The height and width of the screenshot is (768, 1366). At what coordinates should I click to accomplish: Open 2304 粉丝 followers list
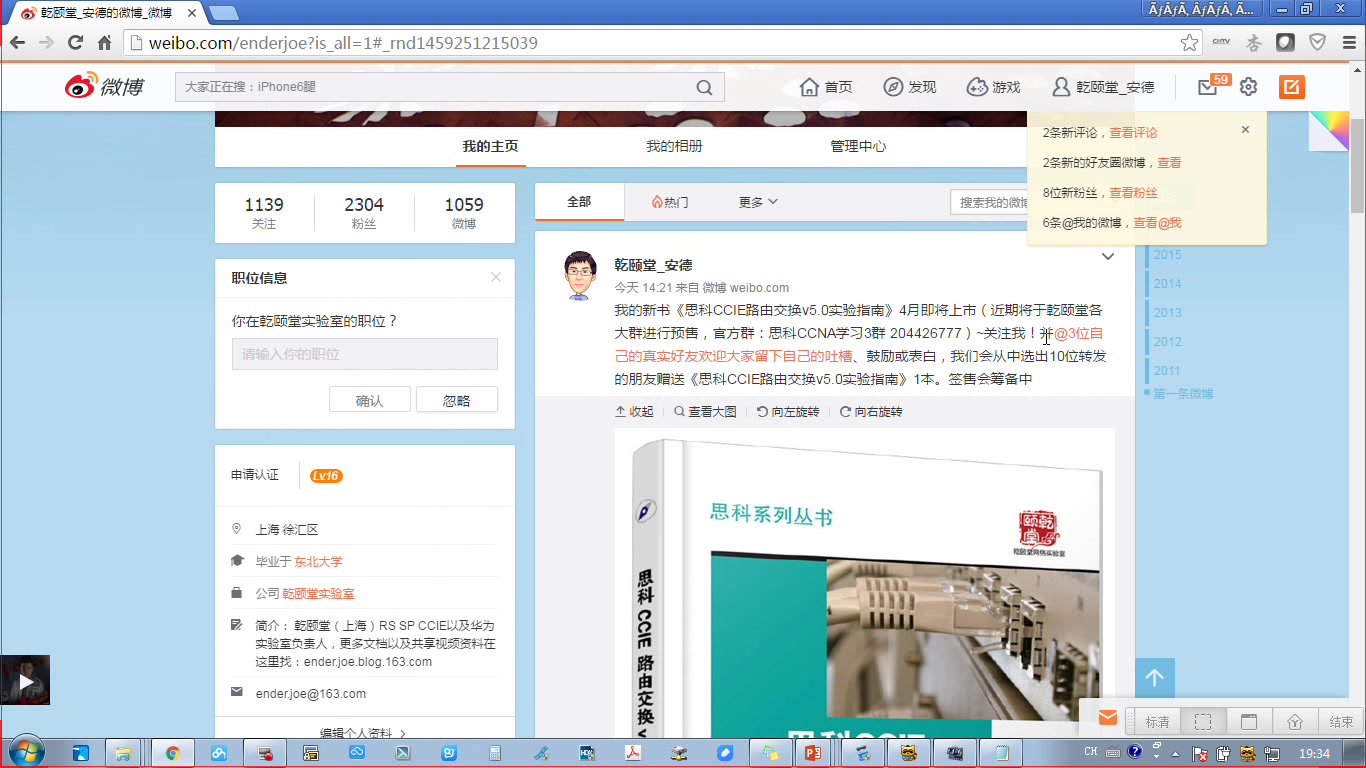[364, 212]
